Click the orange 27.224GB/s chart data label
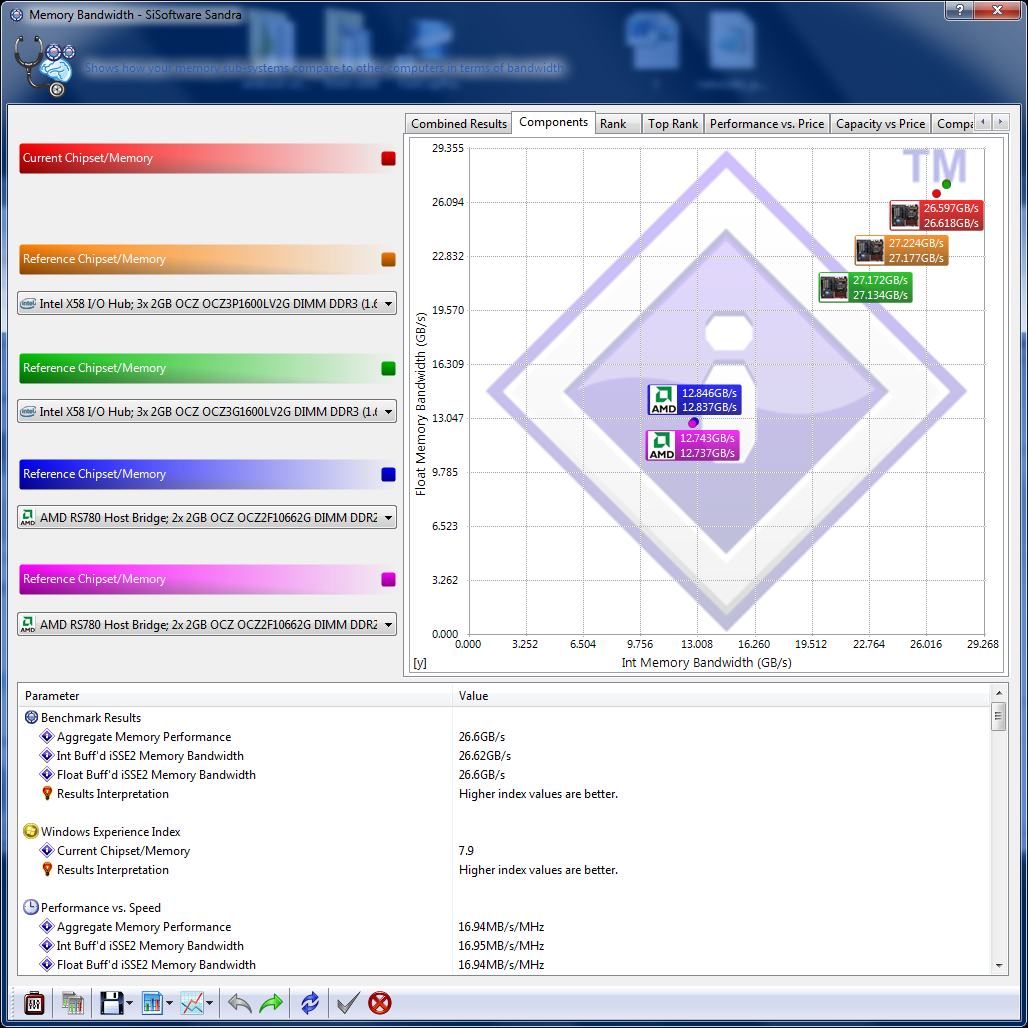Viewport: 1028px width, 1028px height. click(901, 250)
